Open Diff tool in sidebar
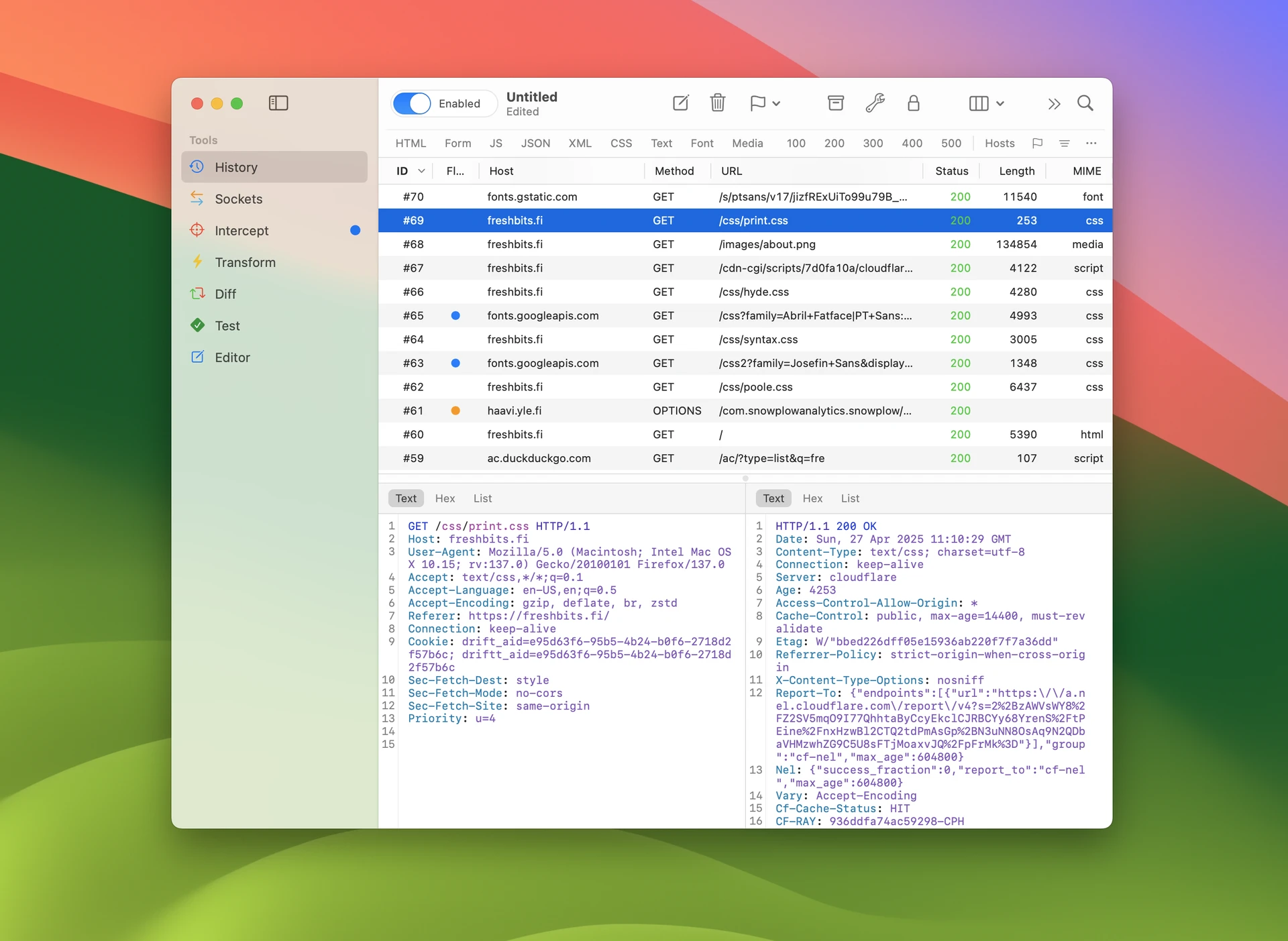 click(x=274, y=294)
